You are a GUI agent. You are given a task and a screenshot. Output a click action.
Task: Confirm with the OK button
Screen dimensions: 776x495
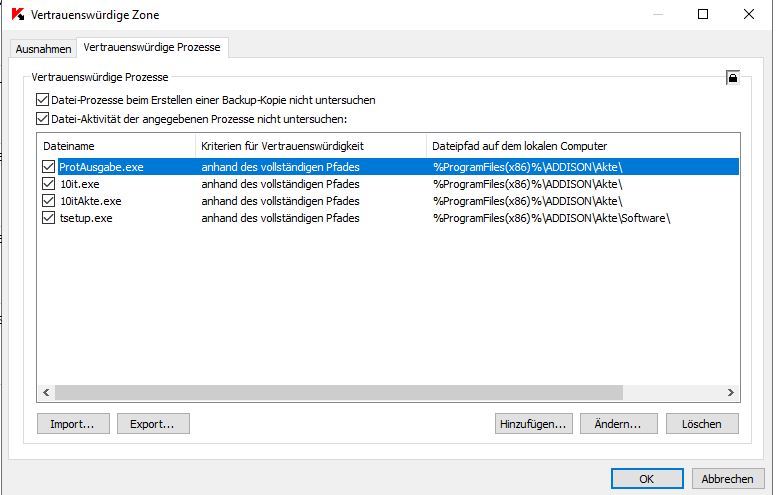coord(647,479)
